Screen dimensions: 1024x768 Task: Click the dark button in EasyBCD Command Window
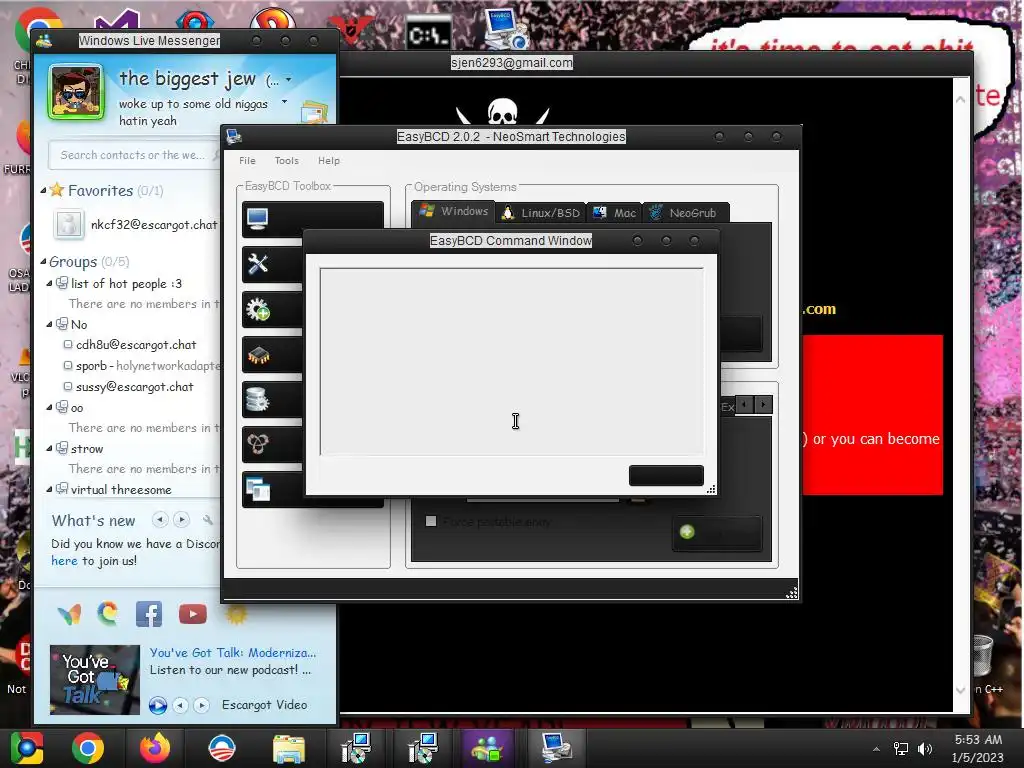tap(666, 475)
